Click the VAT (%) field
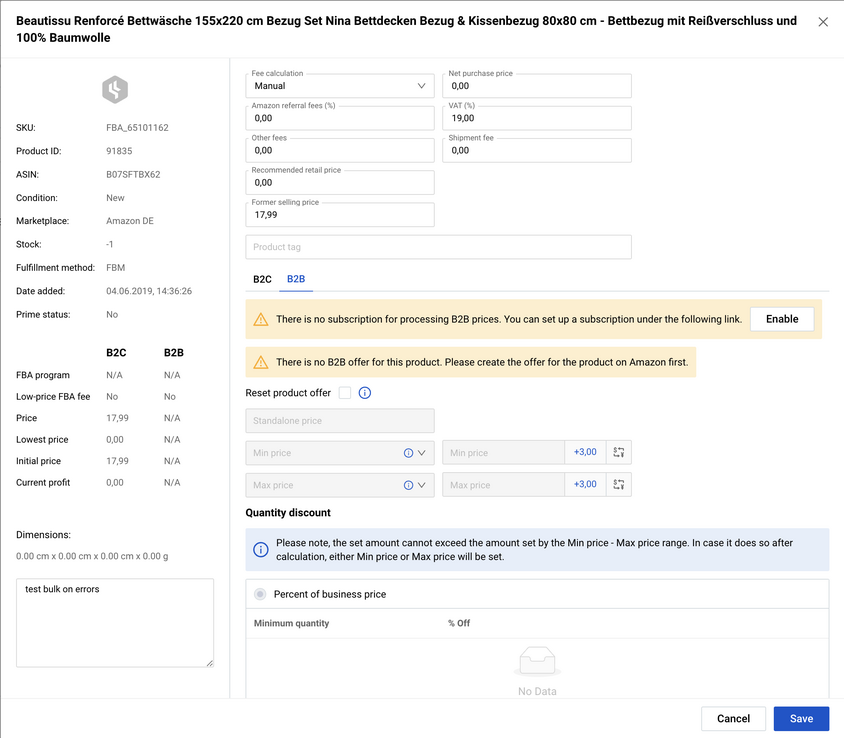Image resolution: width=844 pixels, height=738 pixels. [x=537, y=118]
